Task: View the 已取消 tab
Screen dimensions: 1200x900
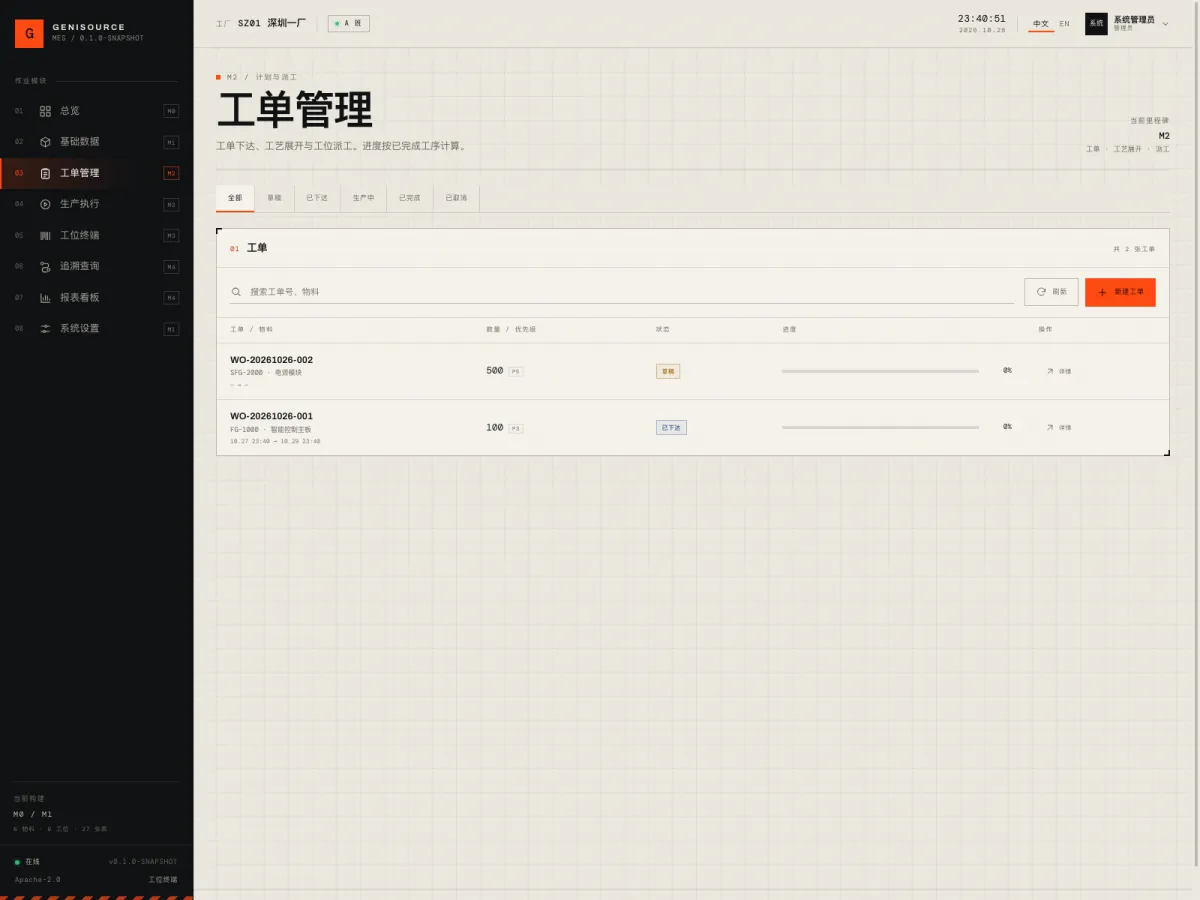Action: (x=456, y=198)
